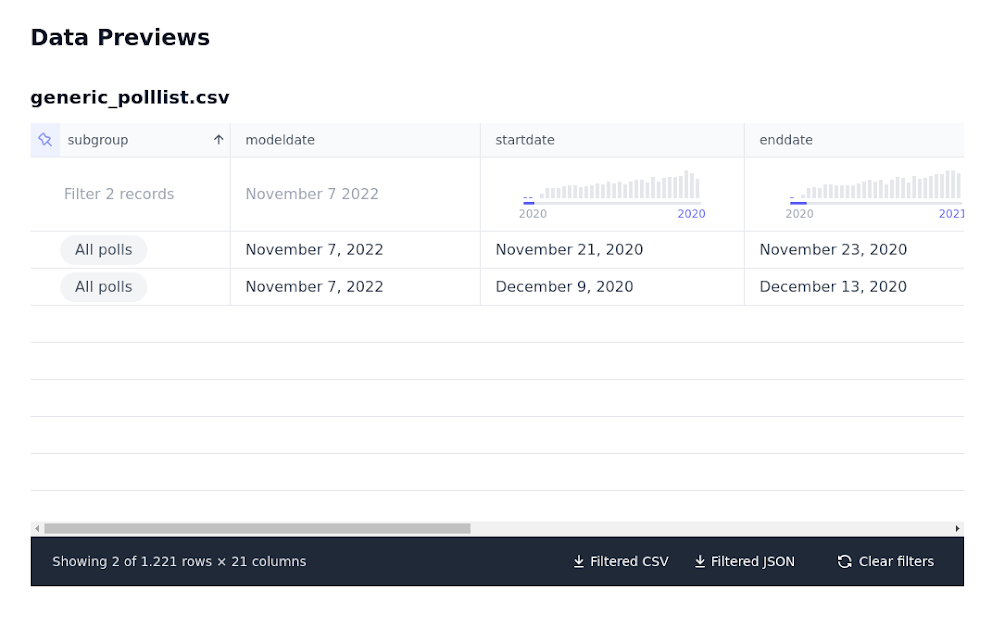Click the enddate histogram range slider
Screen dimensions: 992x617
point(876,203)
